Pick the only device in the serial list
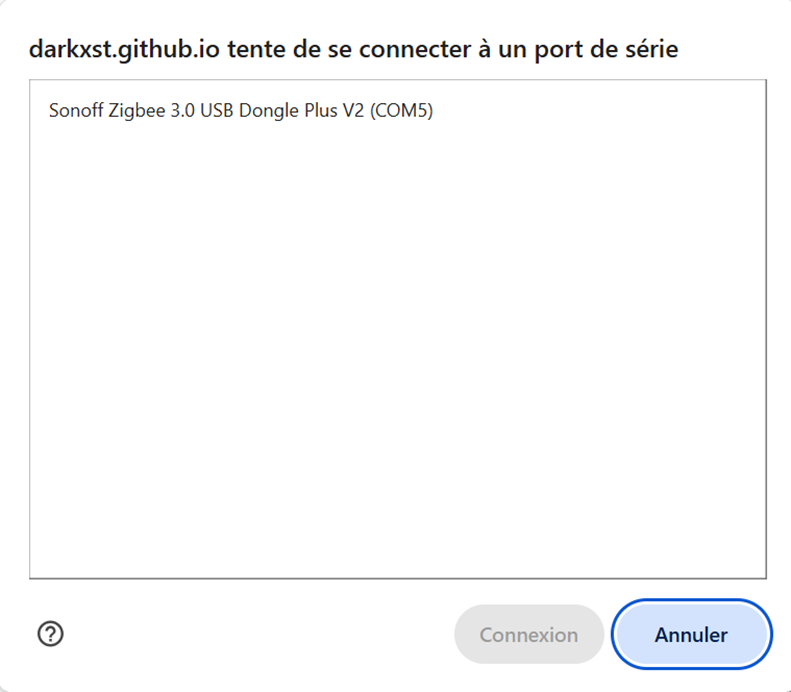This screenshot has width=791, height=692. 398,110
